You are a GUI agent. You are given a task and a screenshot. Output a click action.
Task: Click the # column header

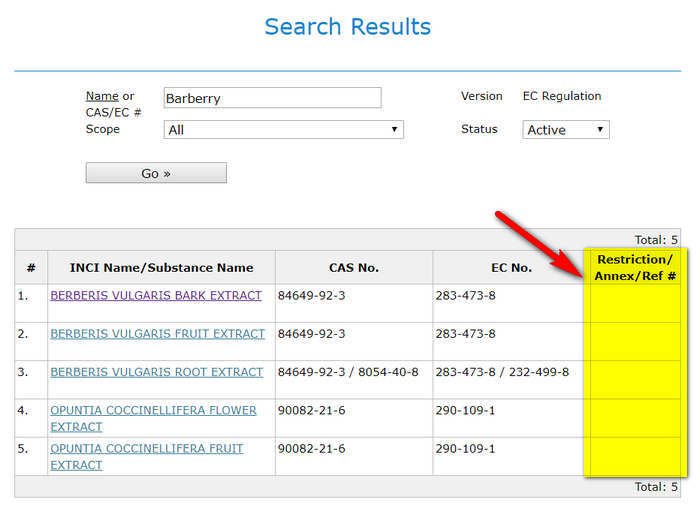pyautogui.click(x=31, y=268)
